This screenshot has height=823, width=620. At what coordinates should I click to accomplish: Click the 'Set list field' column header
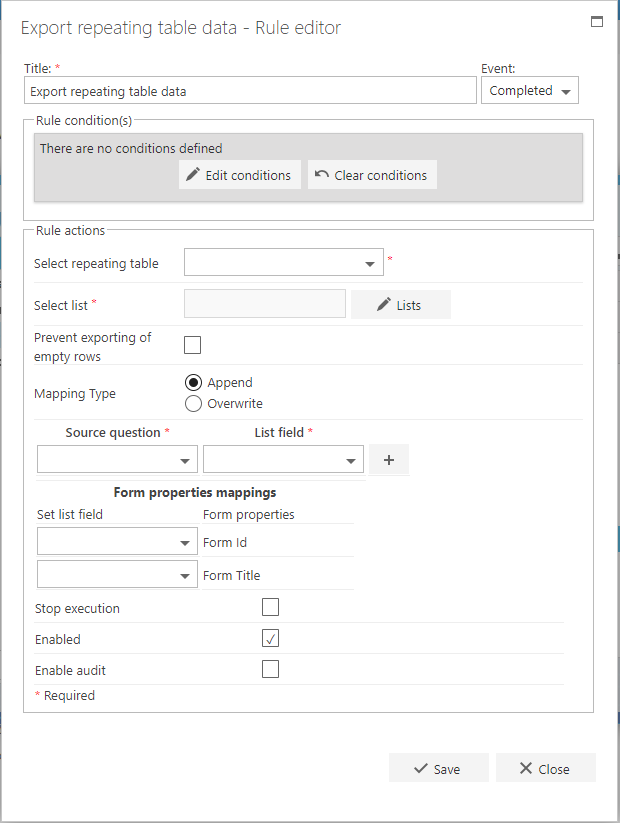70,514
